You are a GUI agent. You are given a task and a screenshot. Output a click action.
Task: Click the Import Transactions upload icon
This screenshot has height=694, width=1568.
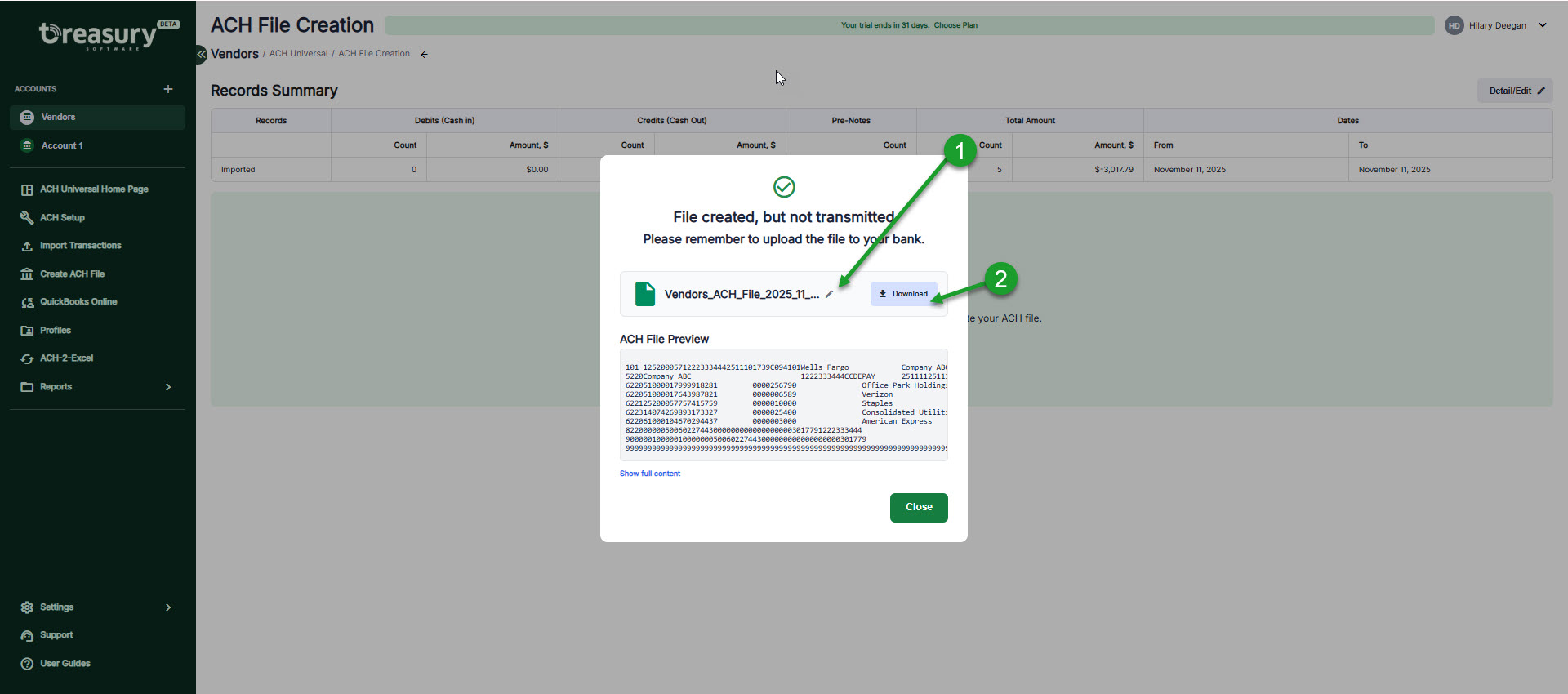(27, 246)
